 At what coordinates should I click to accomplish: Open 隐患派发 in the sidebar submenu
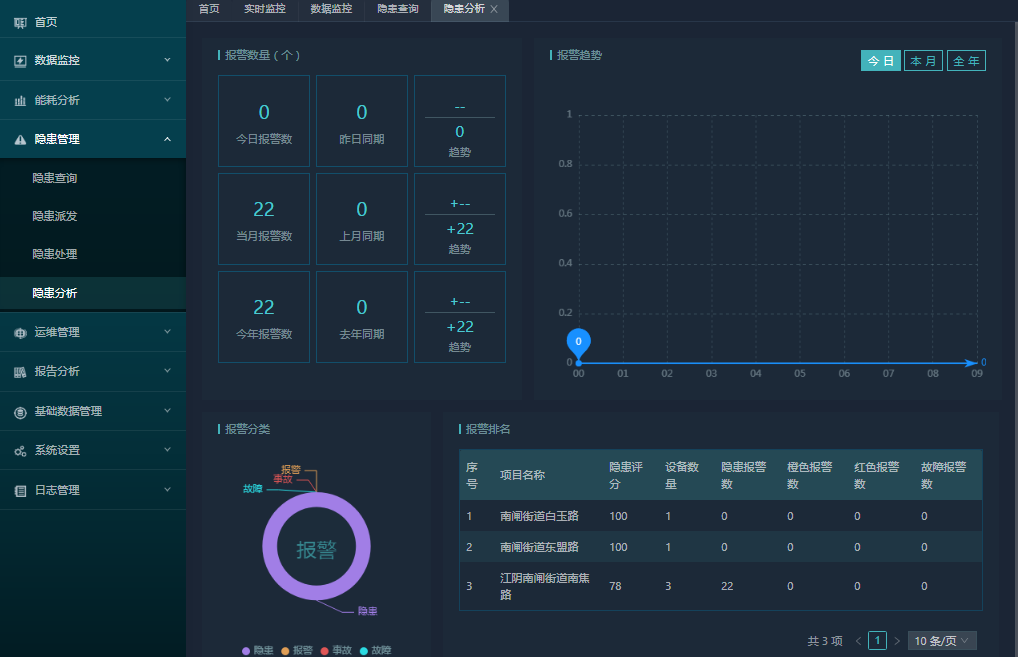pyautogui.click(x=55, y=216)
